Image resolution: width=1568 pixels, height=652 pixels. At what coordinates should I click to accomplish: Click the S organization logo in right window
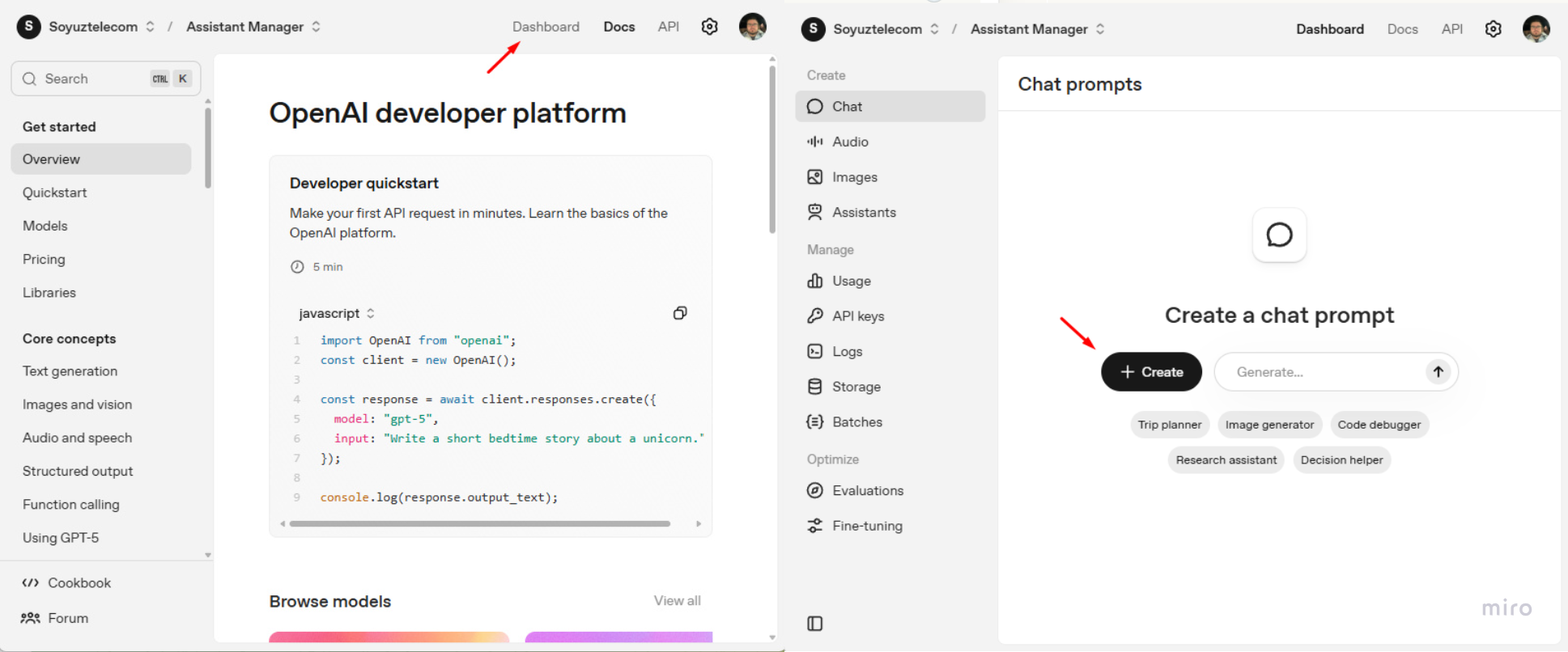click(x=814, y=29)
